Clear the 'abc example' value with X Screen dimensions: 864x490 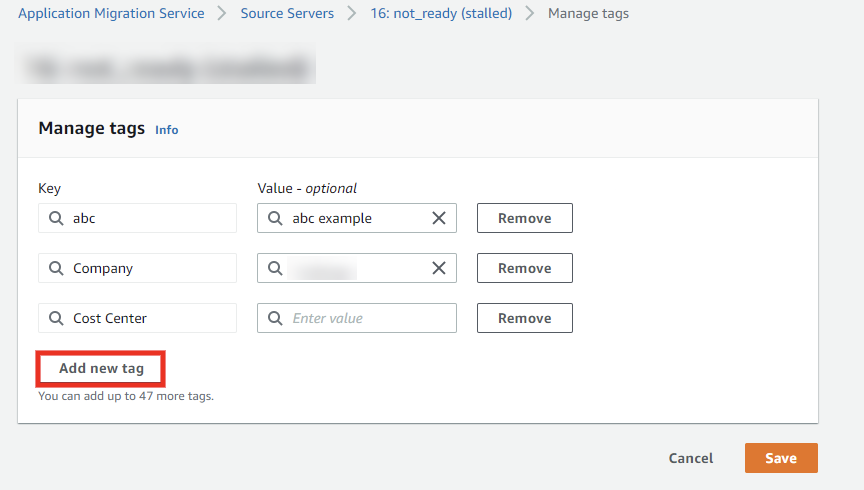tap(438, 218)
